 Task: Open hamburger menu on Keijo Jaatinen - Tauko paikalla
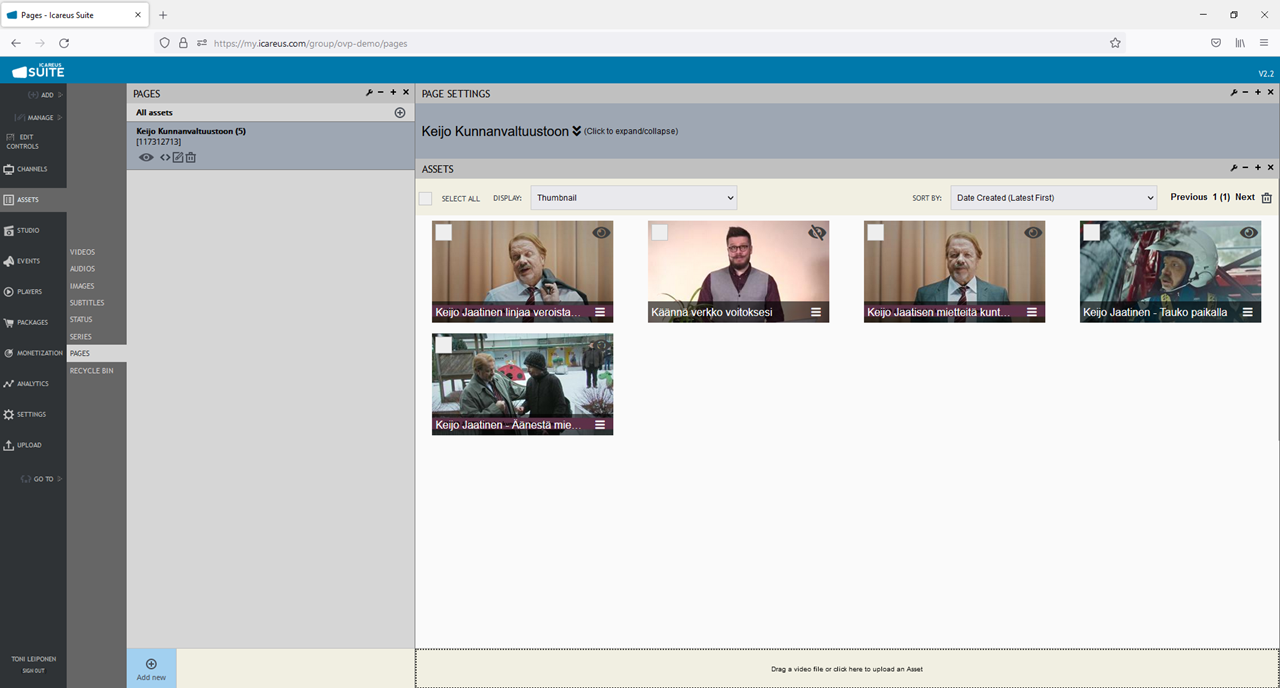pyautogui.click(x=1248, y=312)
